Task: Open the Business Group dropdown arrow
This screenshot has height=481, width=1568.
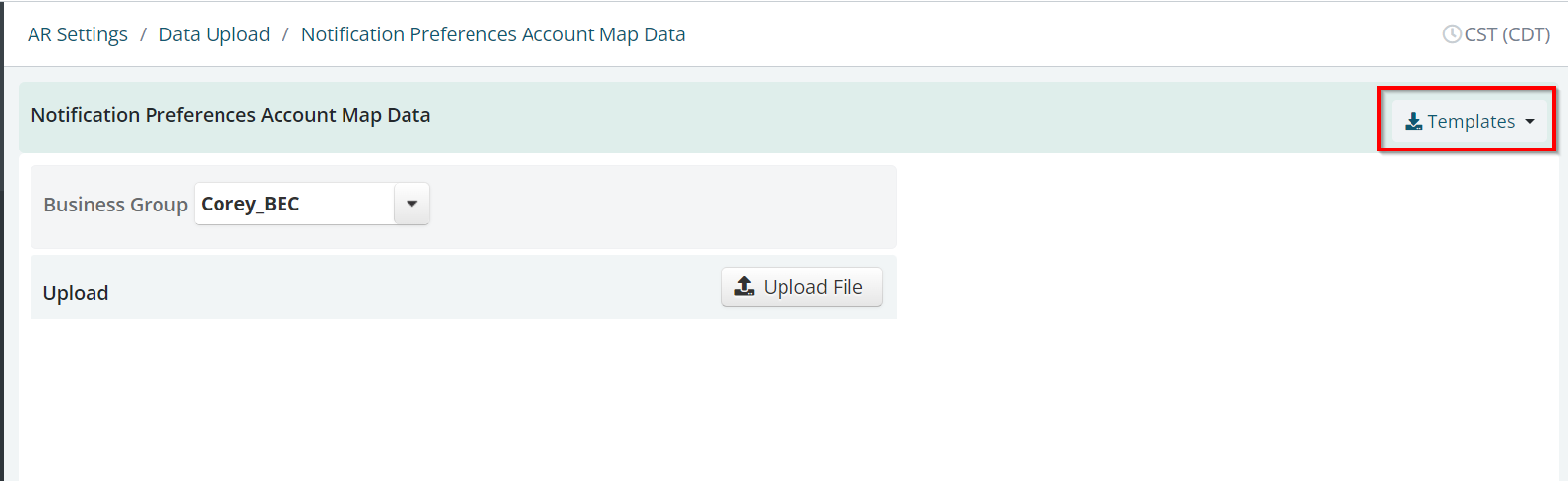Action: [x=411, y=204]
